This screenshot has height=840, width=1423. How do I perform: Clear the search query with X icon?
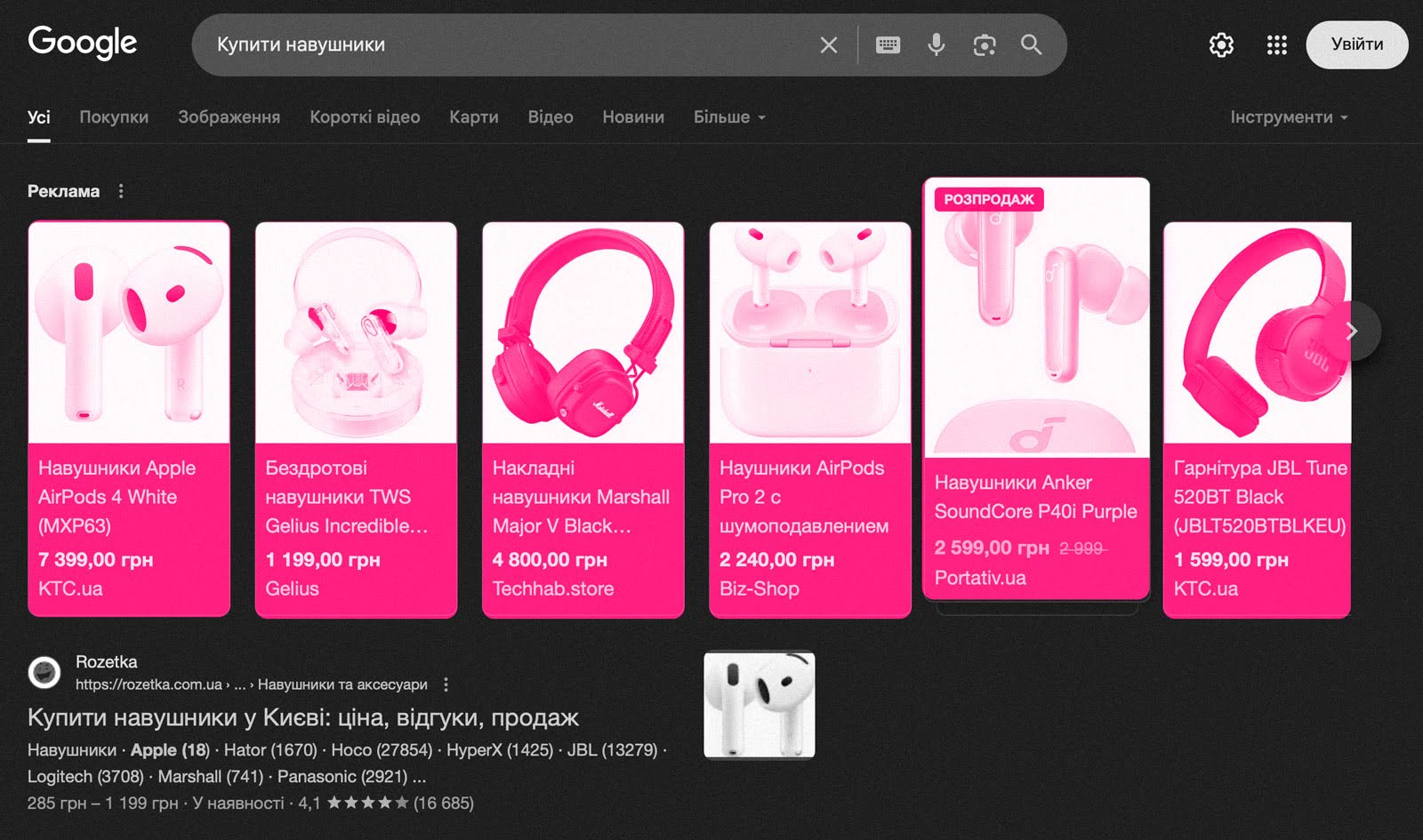(828, 44)
